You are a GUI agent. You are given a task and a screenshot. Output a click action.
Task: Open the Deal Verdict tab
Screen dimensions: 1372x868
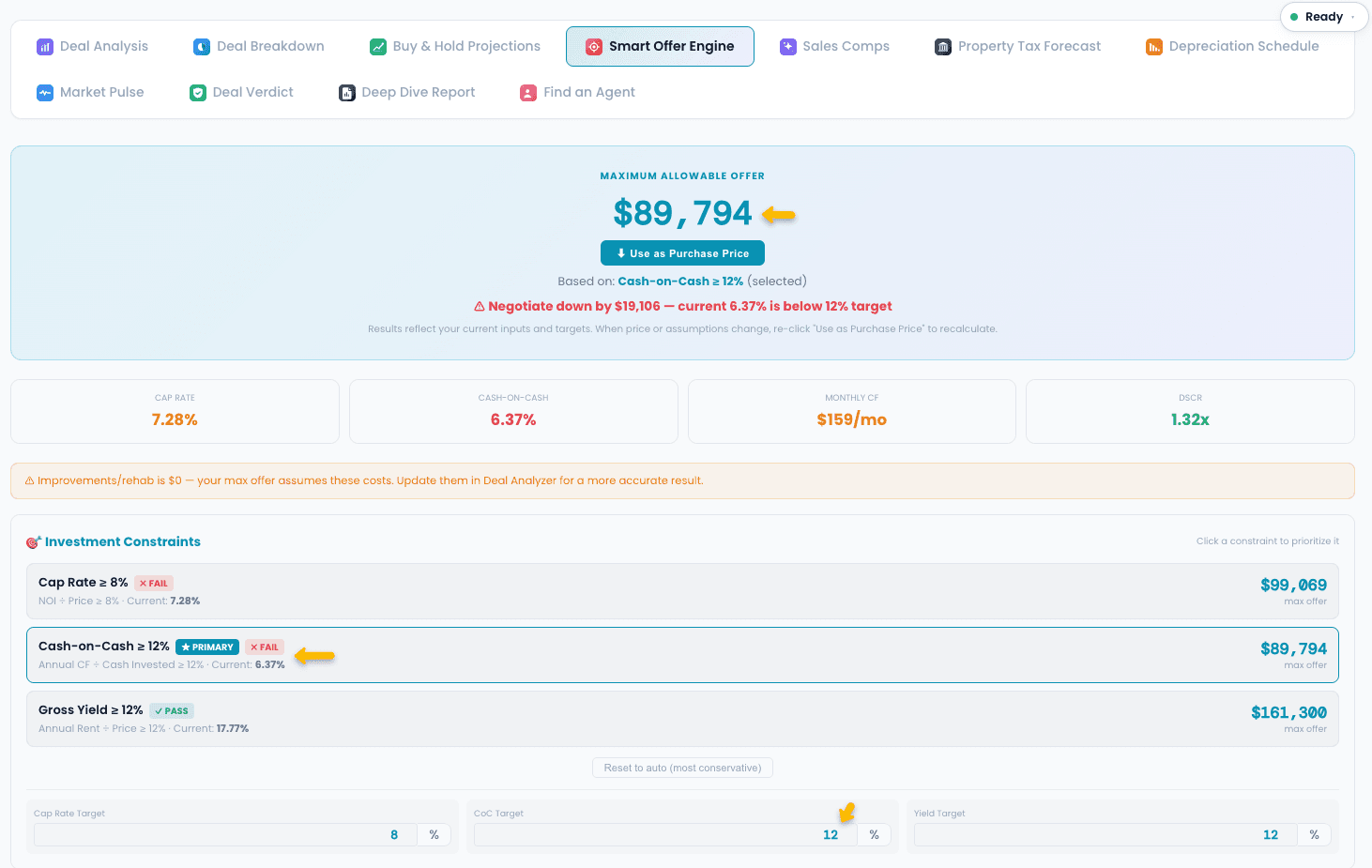pyautogui.click(x=242, y=92)
